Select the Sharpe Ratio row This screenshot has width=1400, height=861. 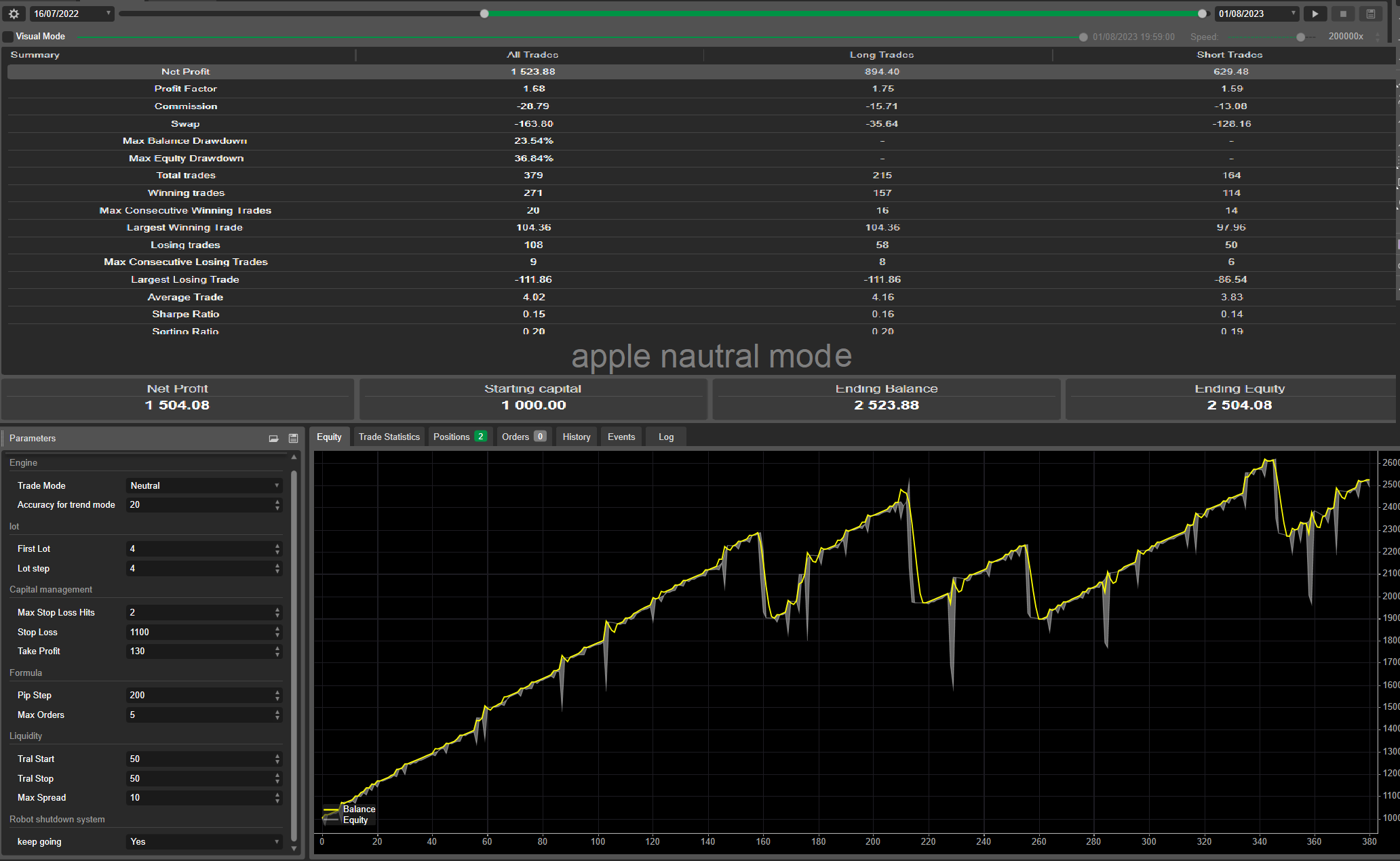point(701,315)
